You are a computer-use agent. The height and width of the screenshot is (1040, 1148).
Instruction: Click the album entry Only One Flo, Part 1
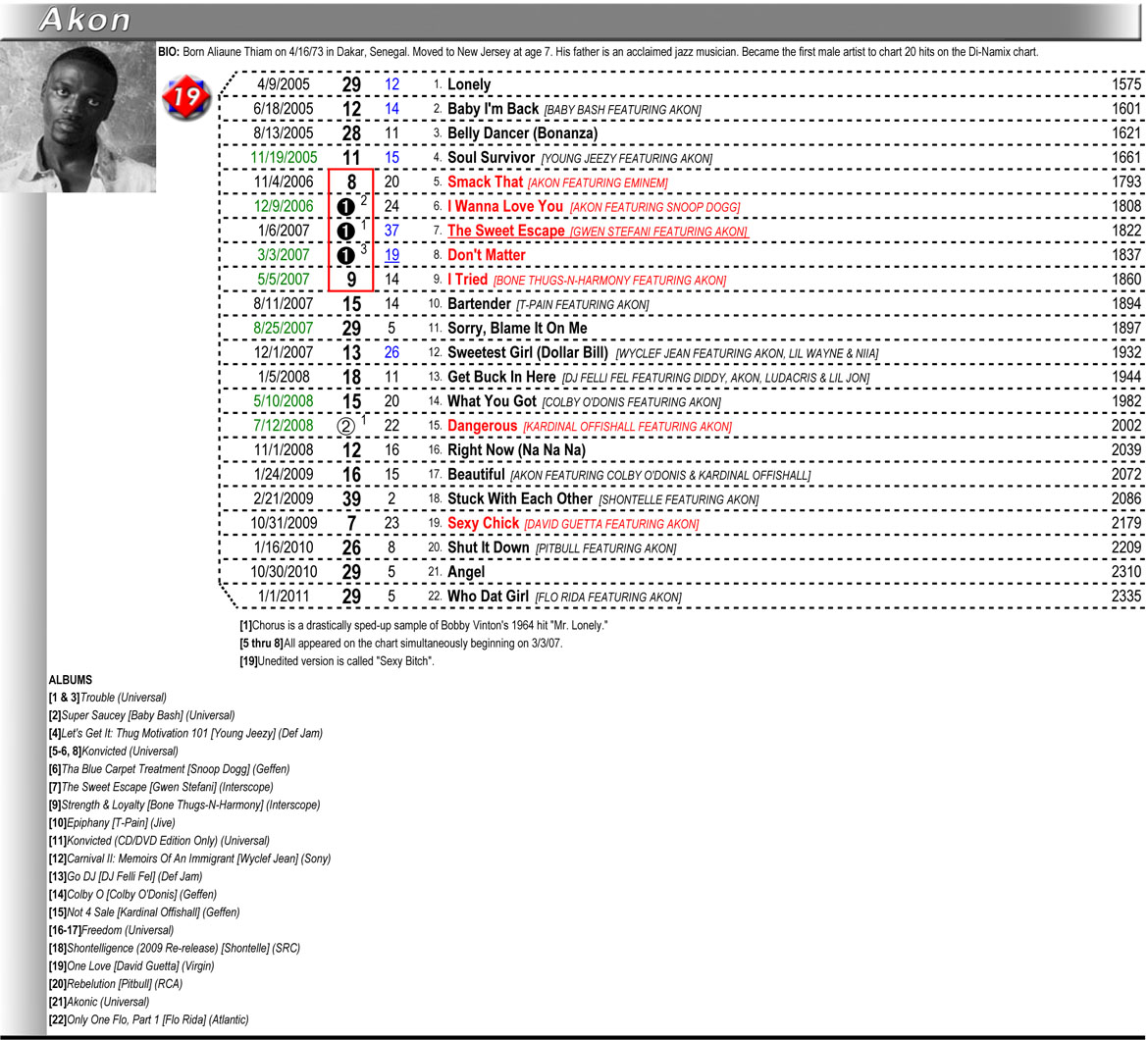click(x=148, y=1019)
